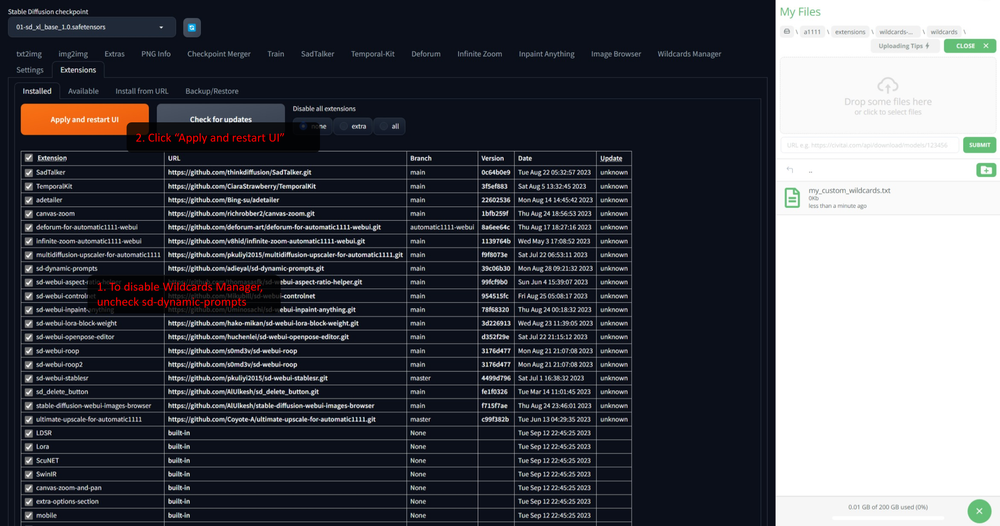This screenshot has width=1000, height=526.
Task: Click the refresh checkpoint list icon
Action: click(191, 28)
